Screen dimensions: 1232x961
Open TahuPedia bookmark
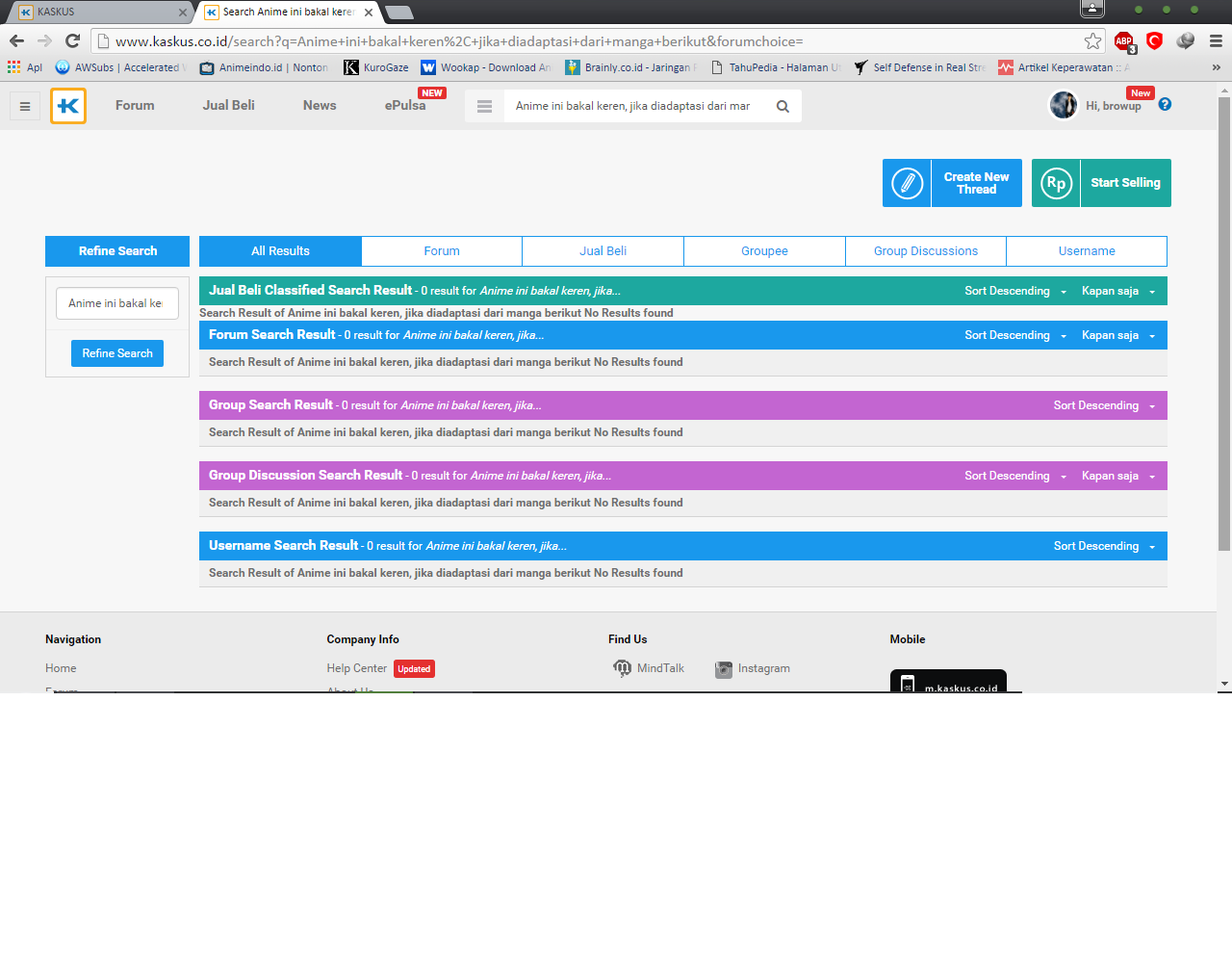click(776, 67)
